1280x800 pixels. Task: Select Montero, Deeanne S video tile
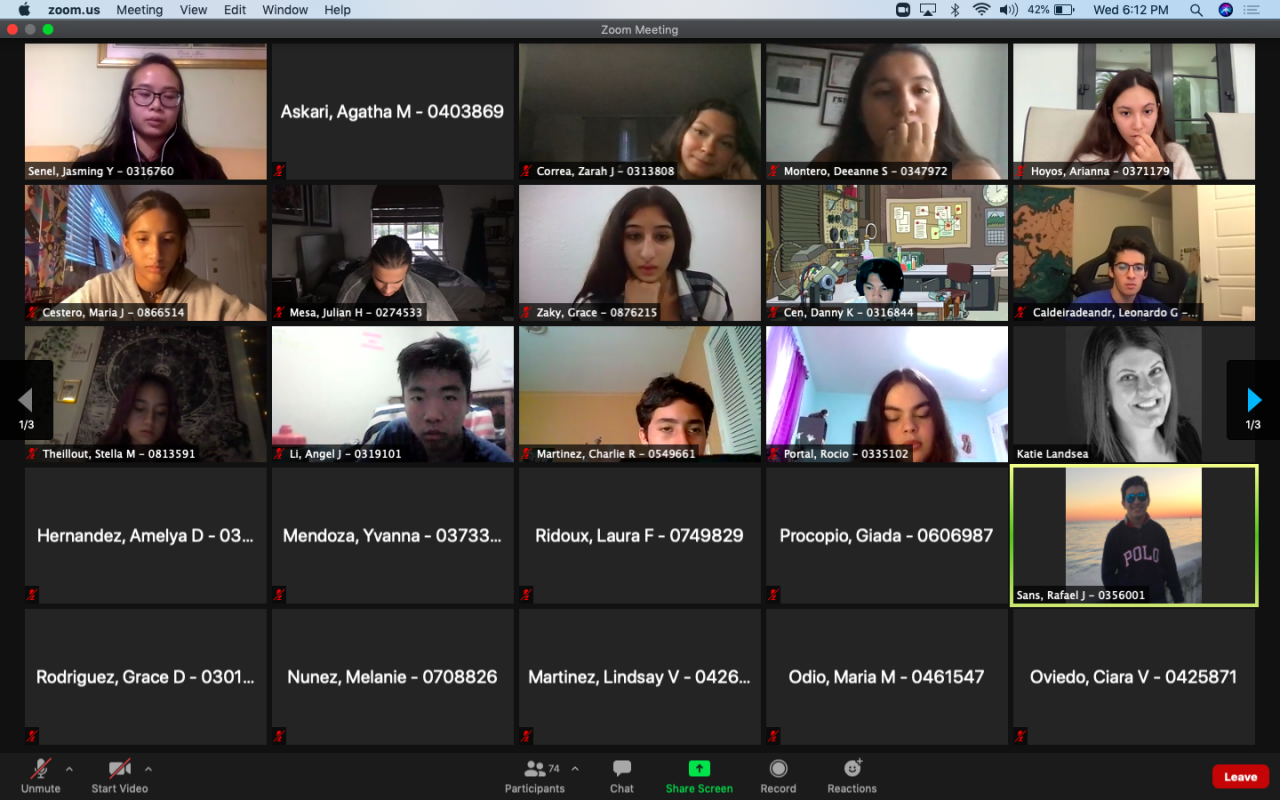click(x=887, y=111)
